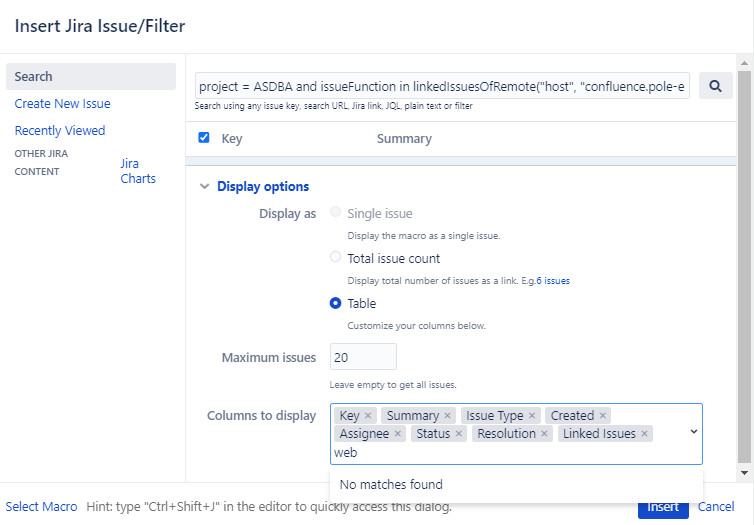This screenshot has height=525, width=754.
Task: Remove the Resolution column tag
Action: (544, 434)
